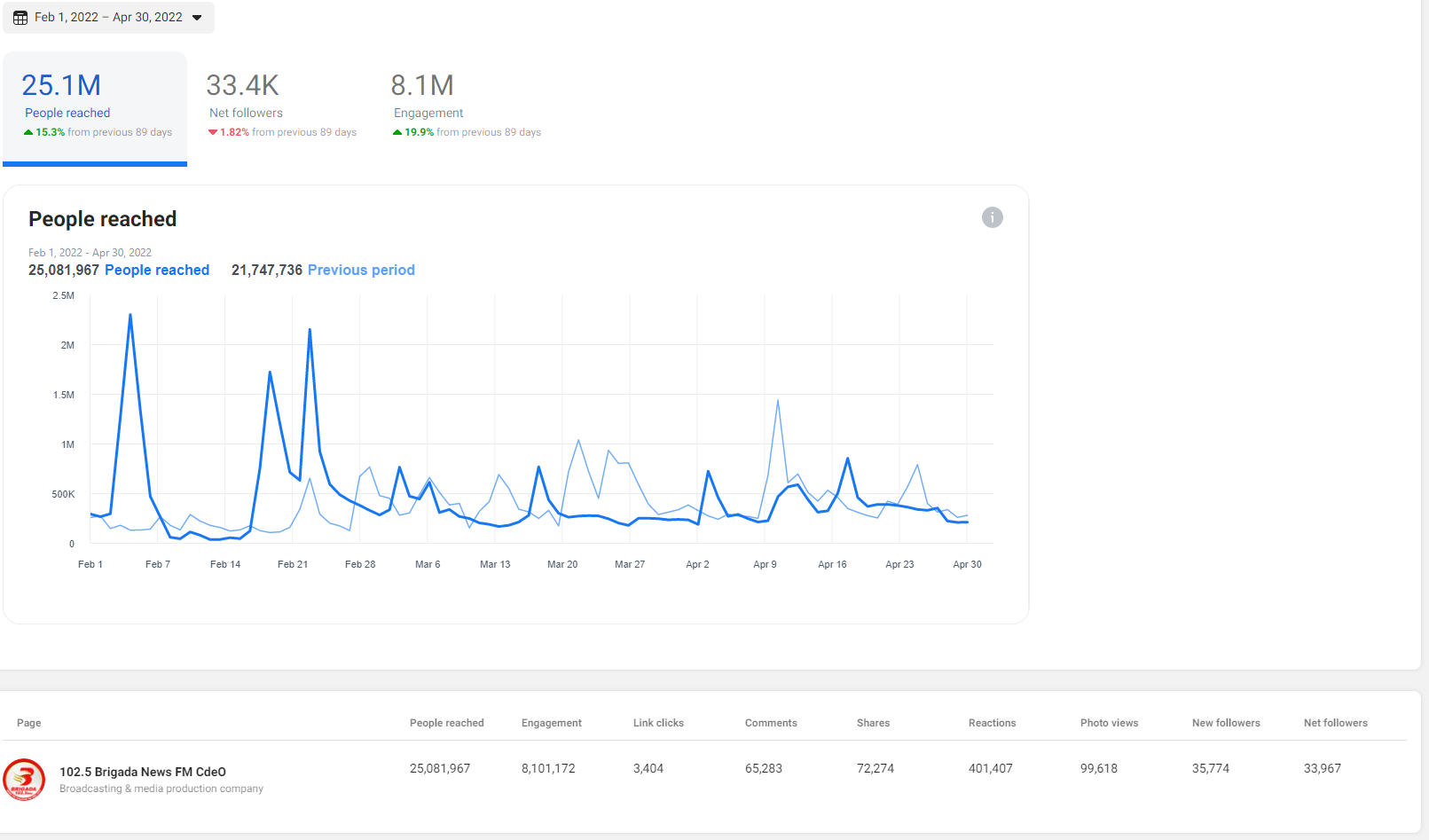This screenshot has height=840, width=1429.
Task: Click the 19.9% increase indicator
Action: (413, 132)
